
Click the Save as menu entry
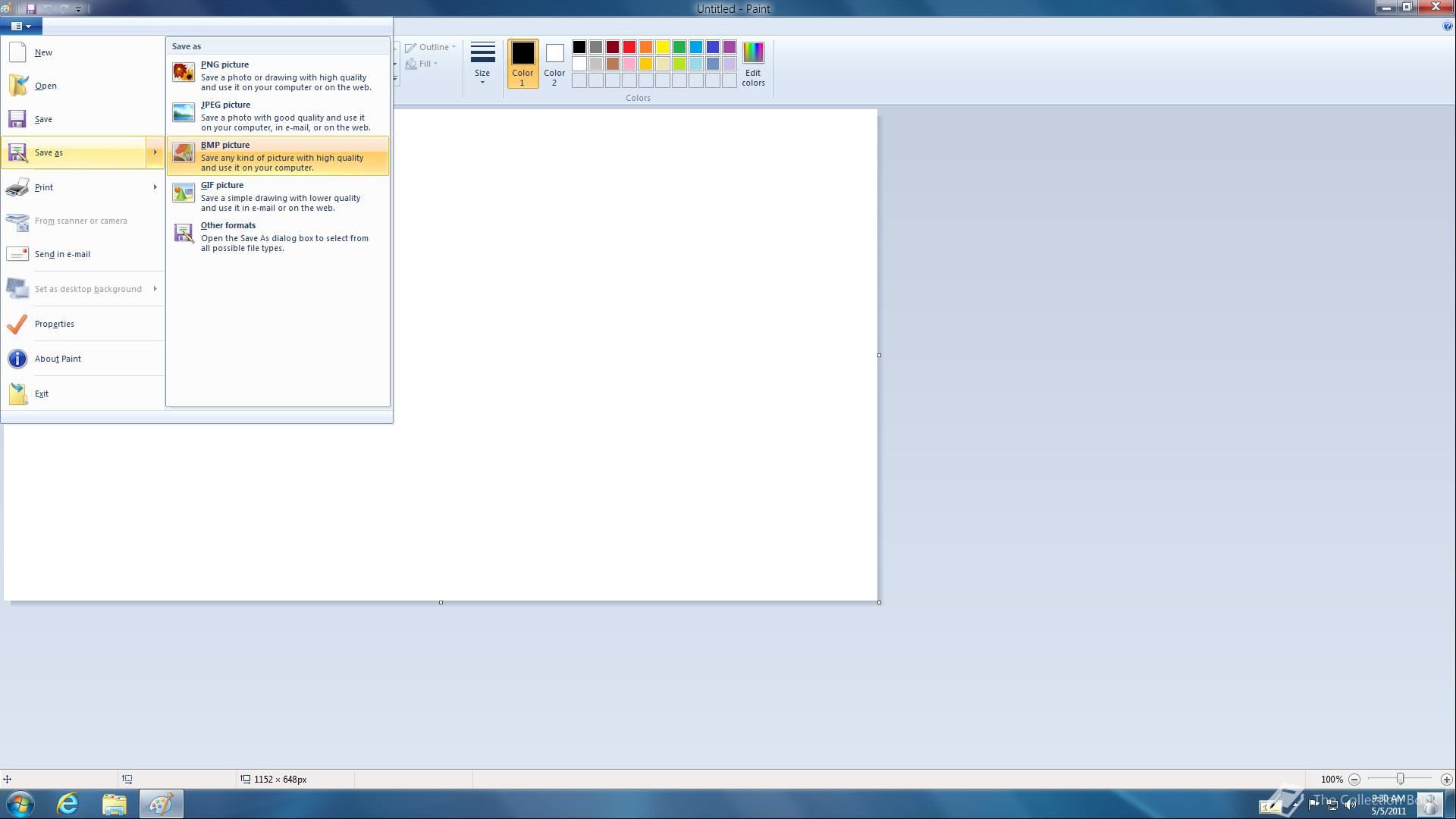pyautogui.click(x=74, y=152)
